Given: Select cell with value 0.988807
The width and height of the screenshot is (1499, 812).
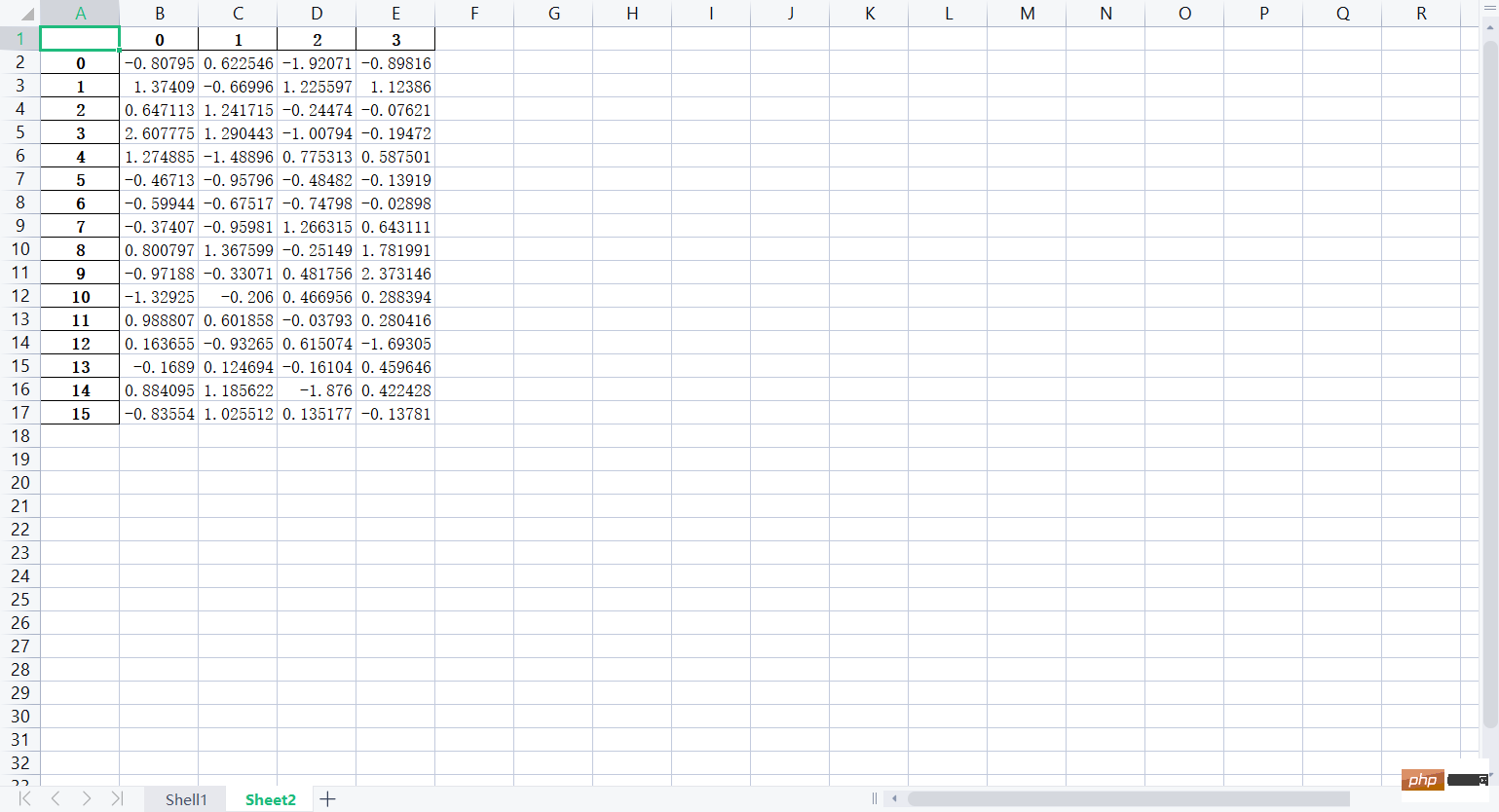Looking at the screenshot, I should click(160, 320).
